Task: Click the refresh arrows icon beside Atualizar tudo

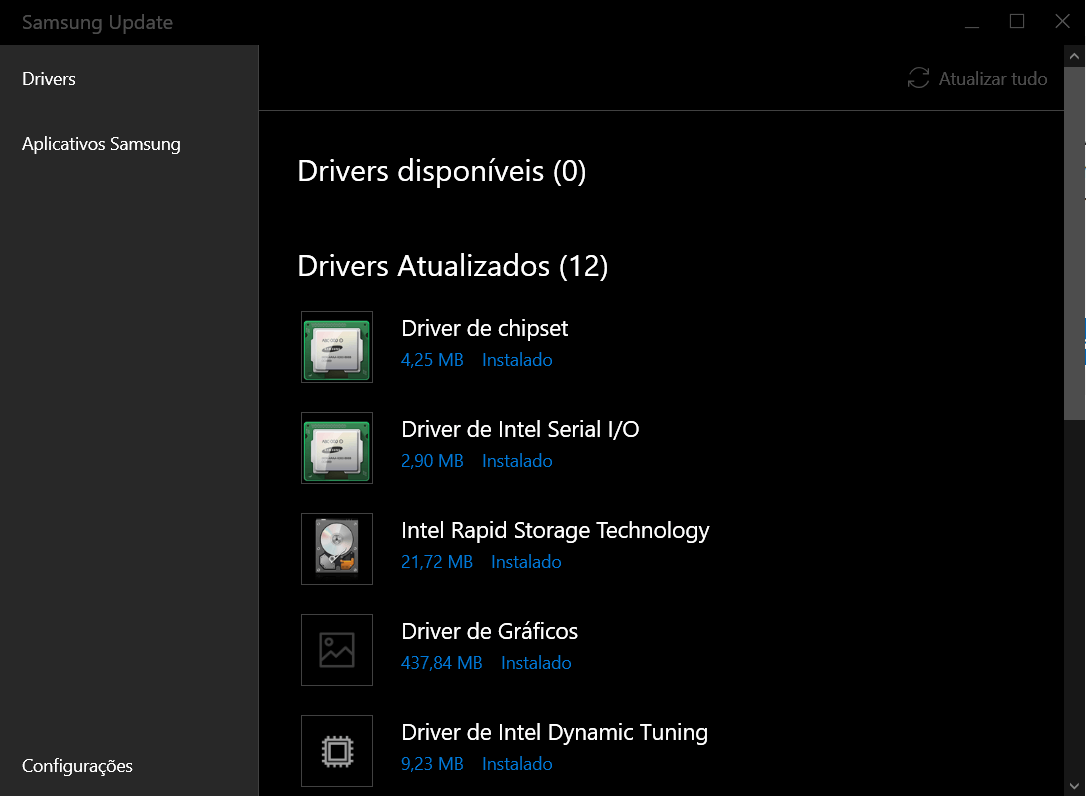Action: pos(918,78)
